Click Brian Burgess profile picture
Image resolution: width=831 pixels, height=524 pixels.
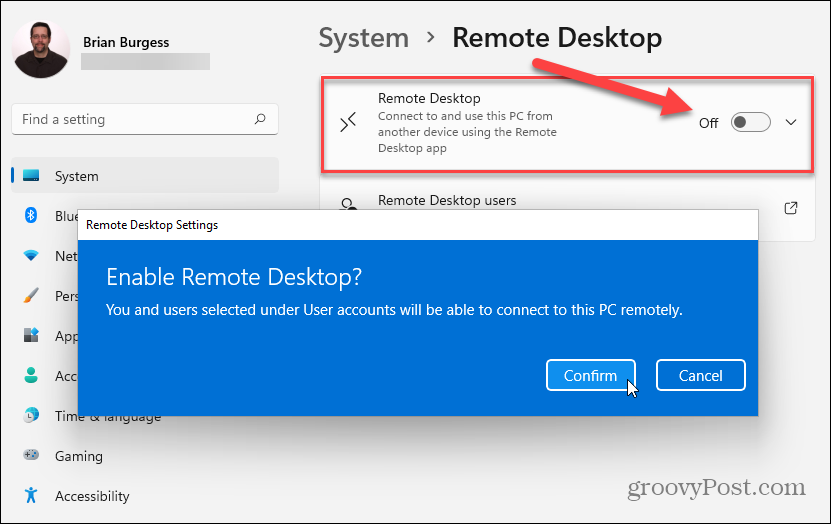42,49
